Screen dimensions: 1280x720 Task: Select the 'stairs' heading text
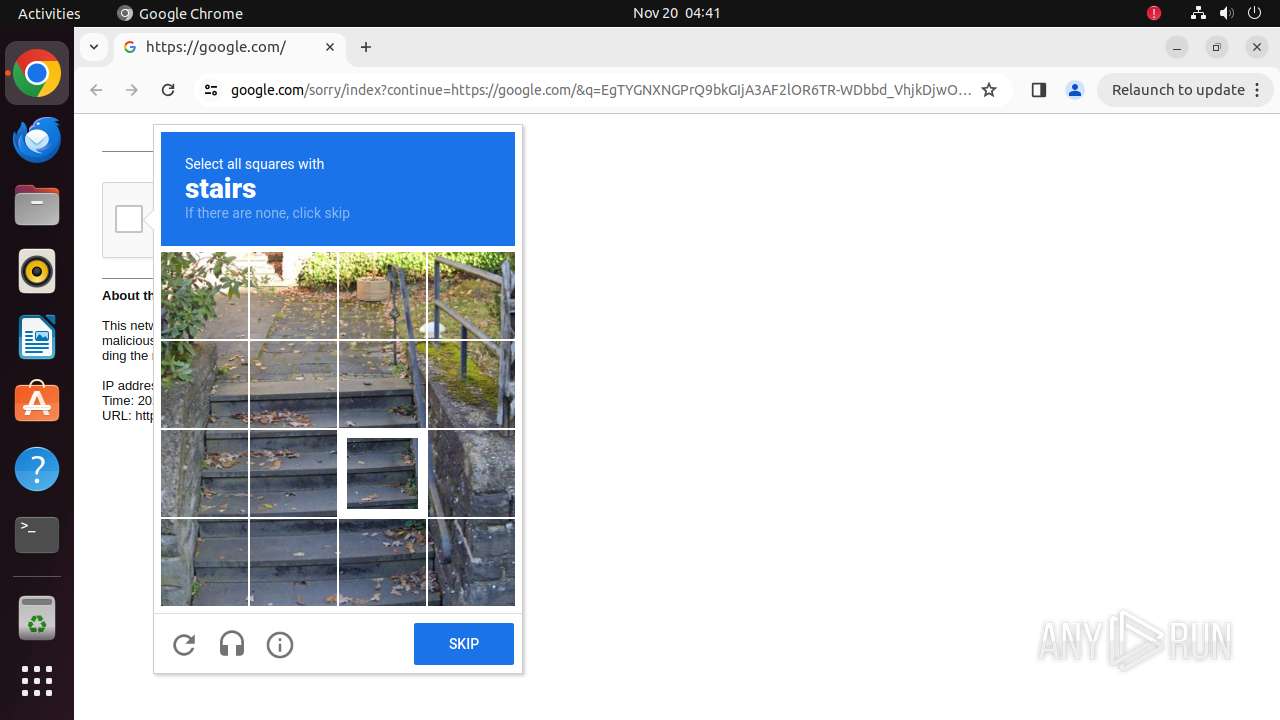[x=220, y=188]
